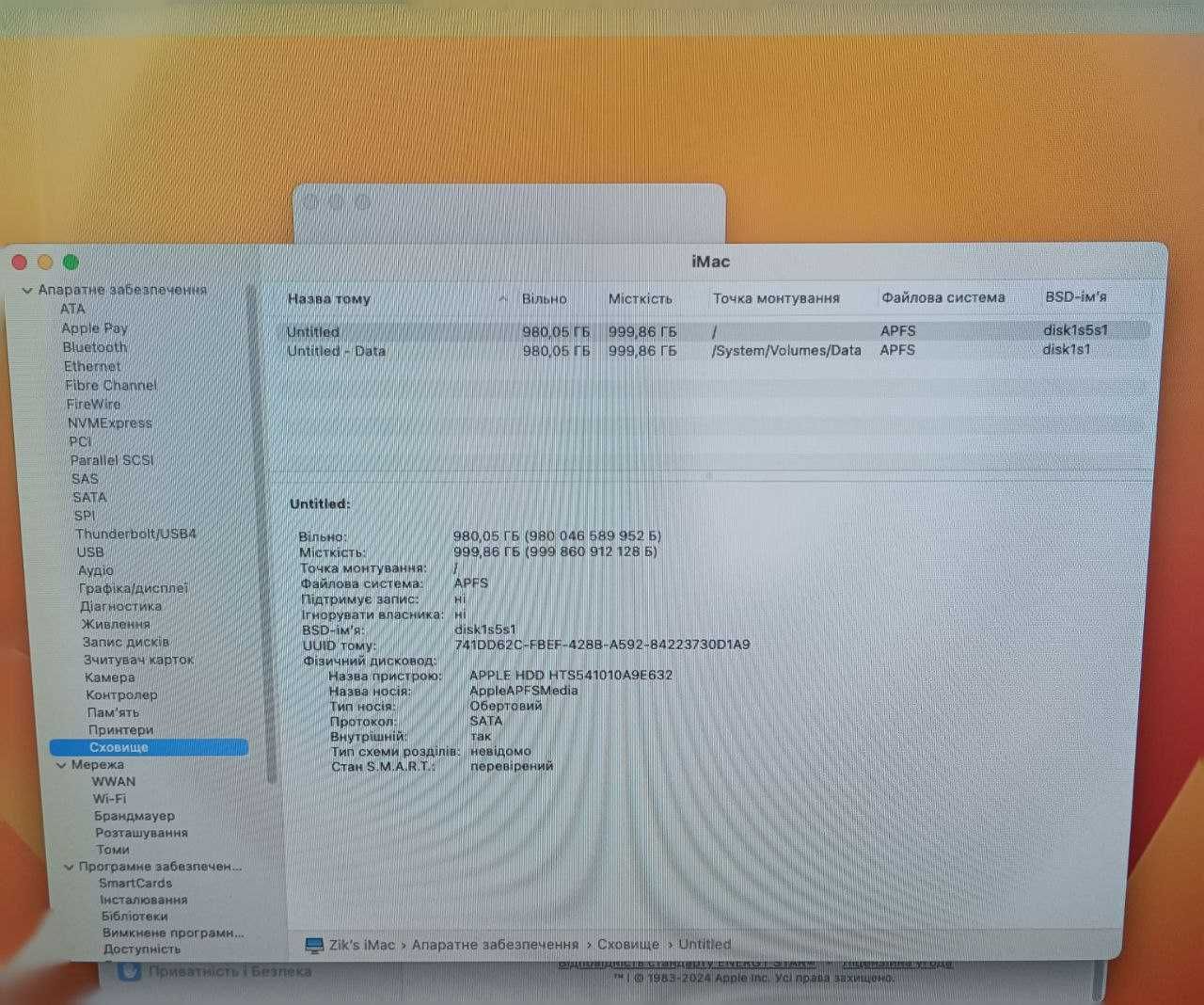Select Живлення entry
1204x1005 pixels.
(116, 624)
